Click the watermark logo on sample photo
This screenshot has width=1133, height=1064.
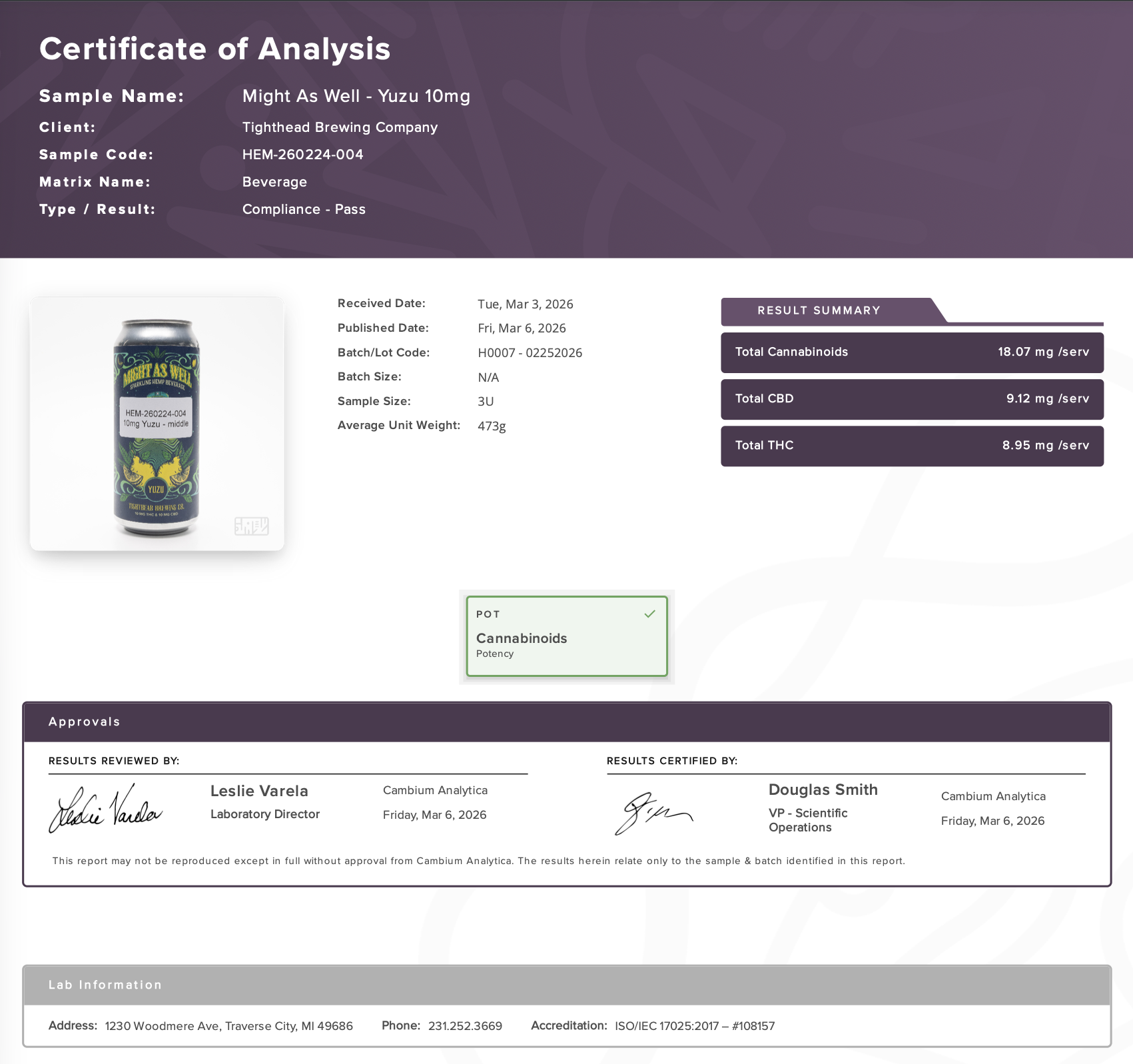pos(252,526)
